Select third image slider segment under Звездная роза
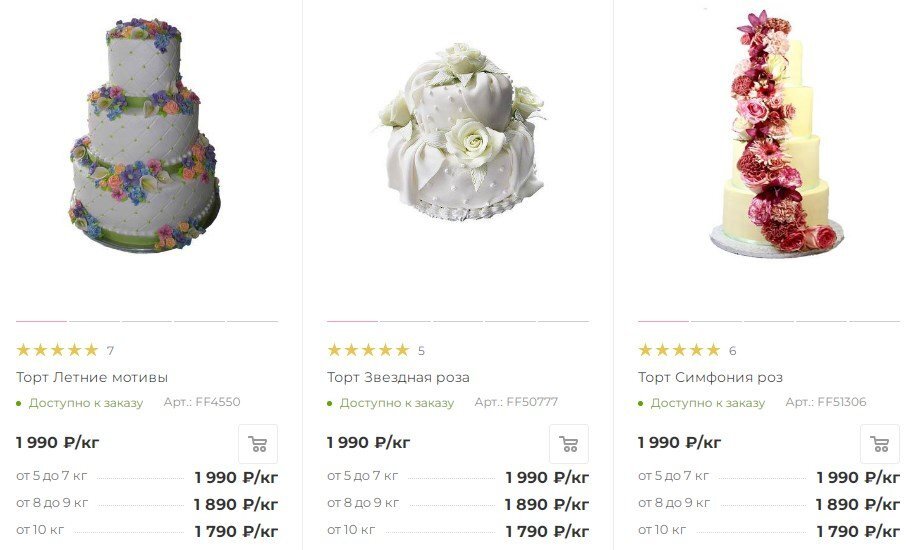 click(x=458, y=322)
